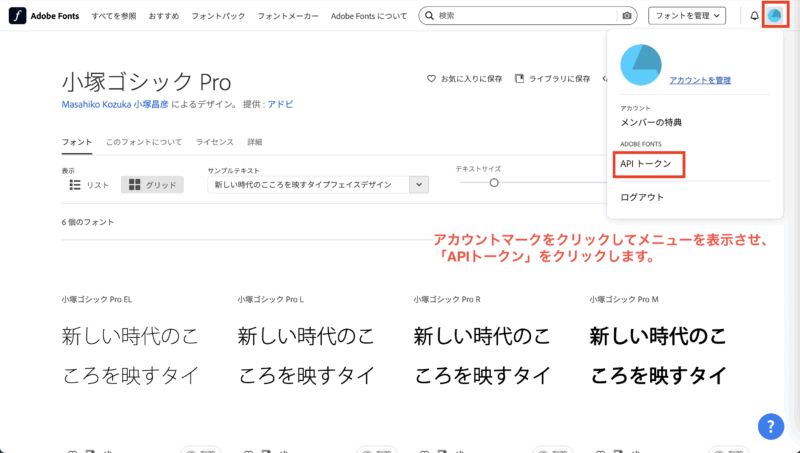Click お気に入りに保存 text button
Image resolution: width=800 pixels, height=453 pixels.
(x=471, y=79)
